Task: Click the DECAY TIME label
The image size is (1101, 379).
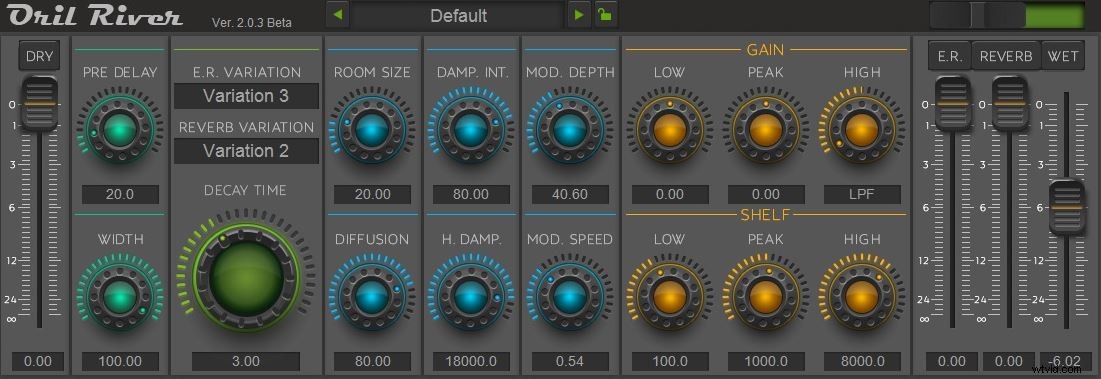Action: (246, 191)
